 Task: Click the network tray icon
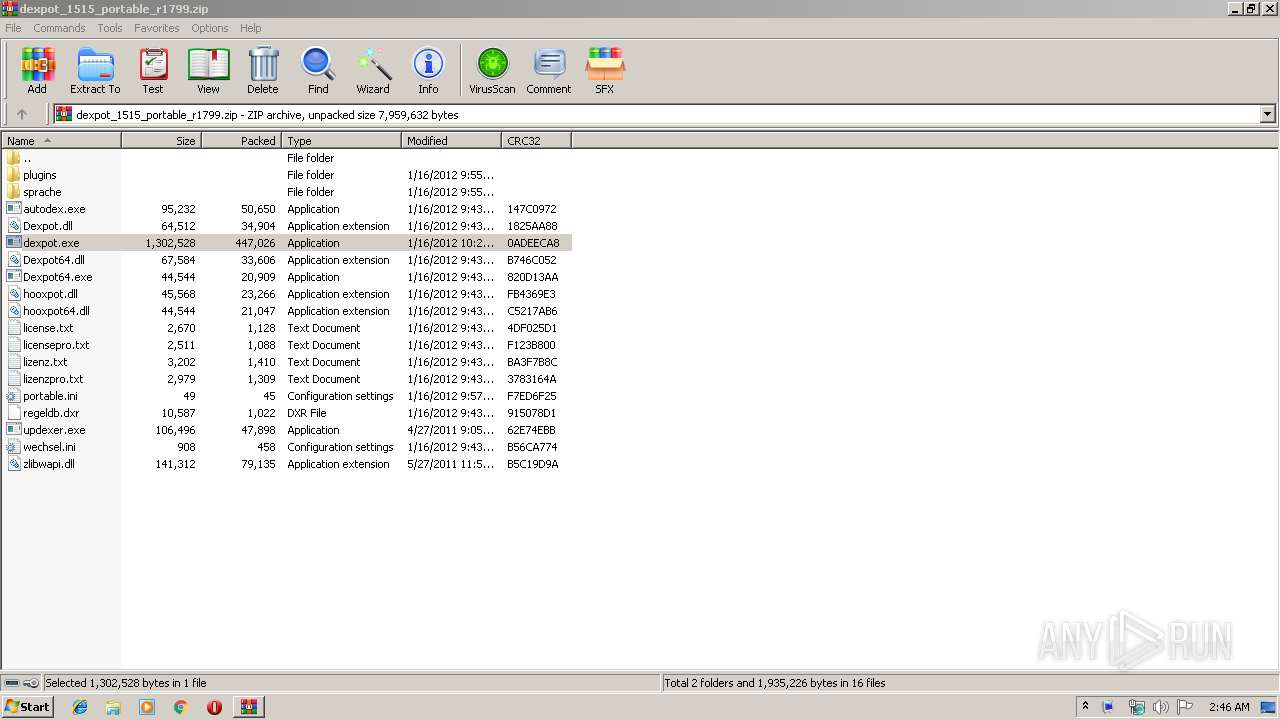pos(1136,707)
